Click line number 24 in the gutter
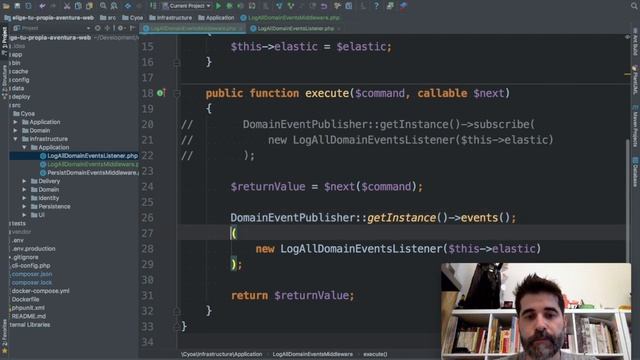 click(x=147, y=187)
